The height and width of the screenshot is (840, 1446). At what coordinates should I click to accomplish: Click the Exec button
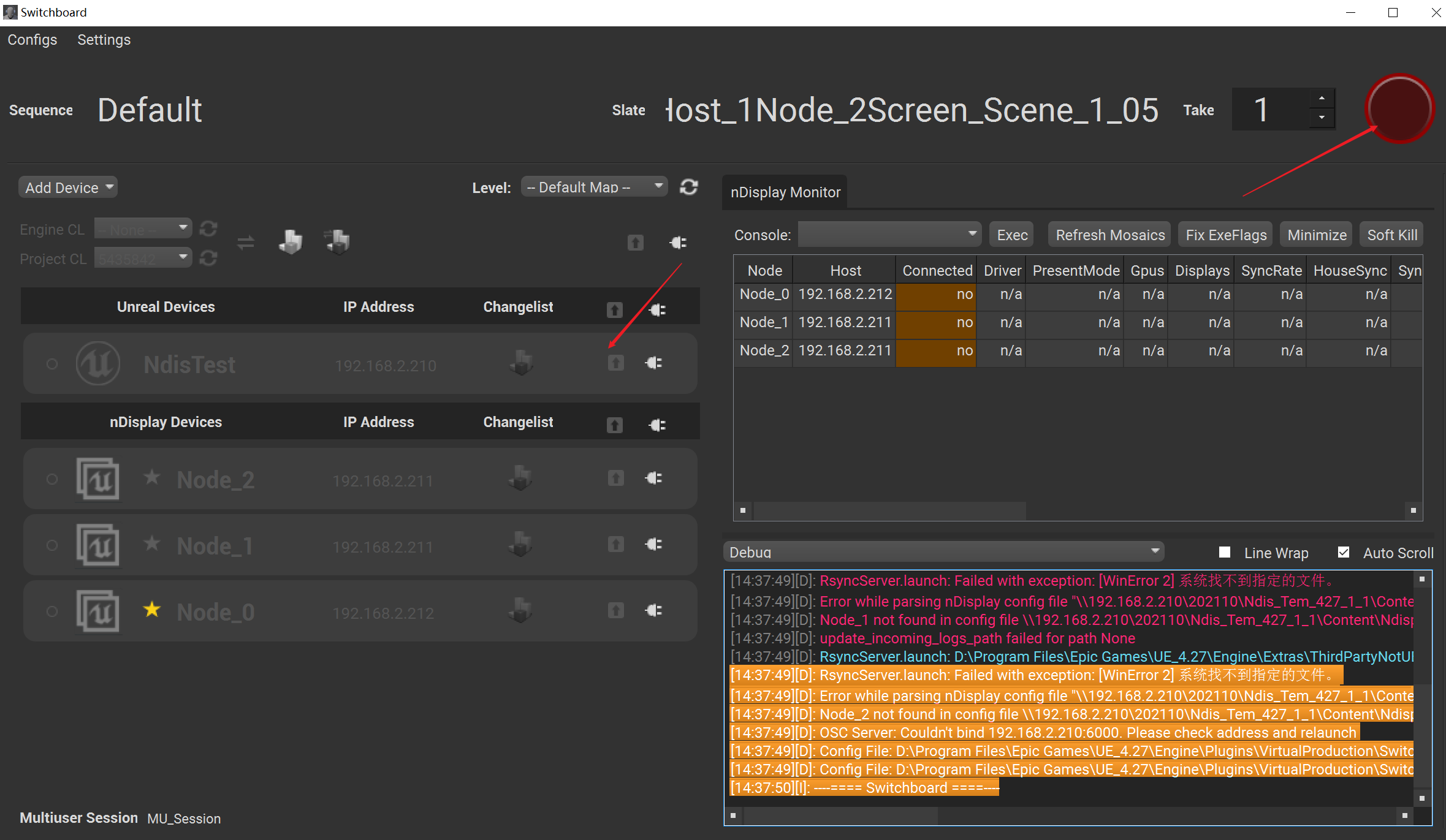tap(1012, 235)
